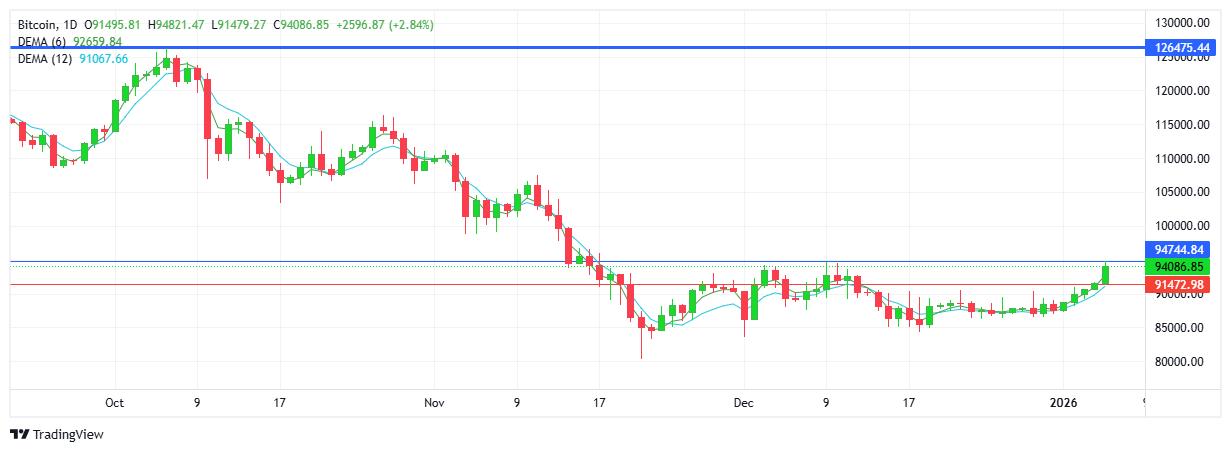Click the TradingView wordmark link
This screenshot has height=452, width=1231.
coord(68,435)
